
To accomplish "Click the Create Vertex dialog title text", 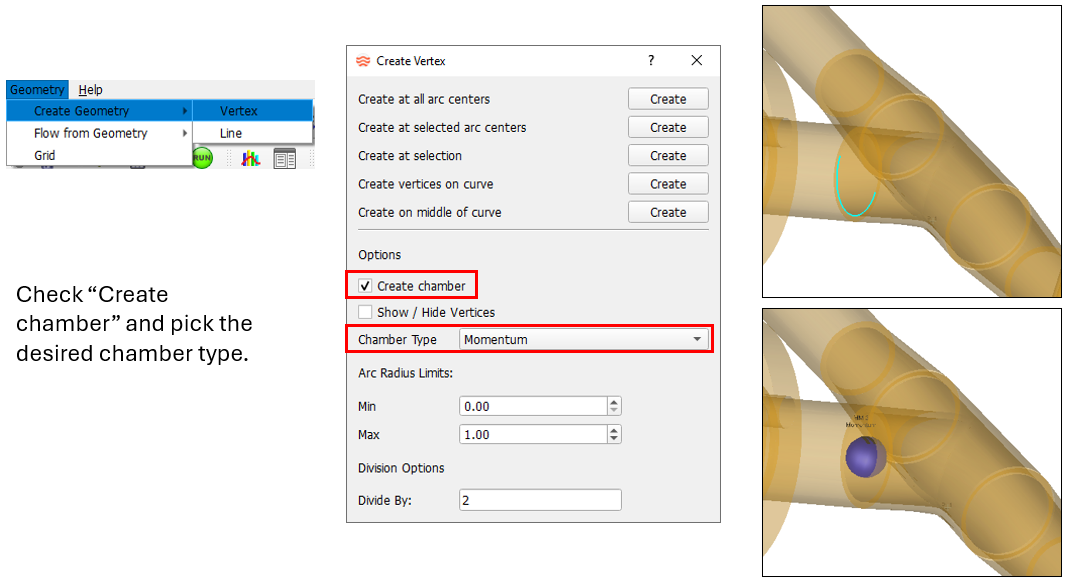I will tap(411, 61).
